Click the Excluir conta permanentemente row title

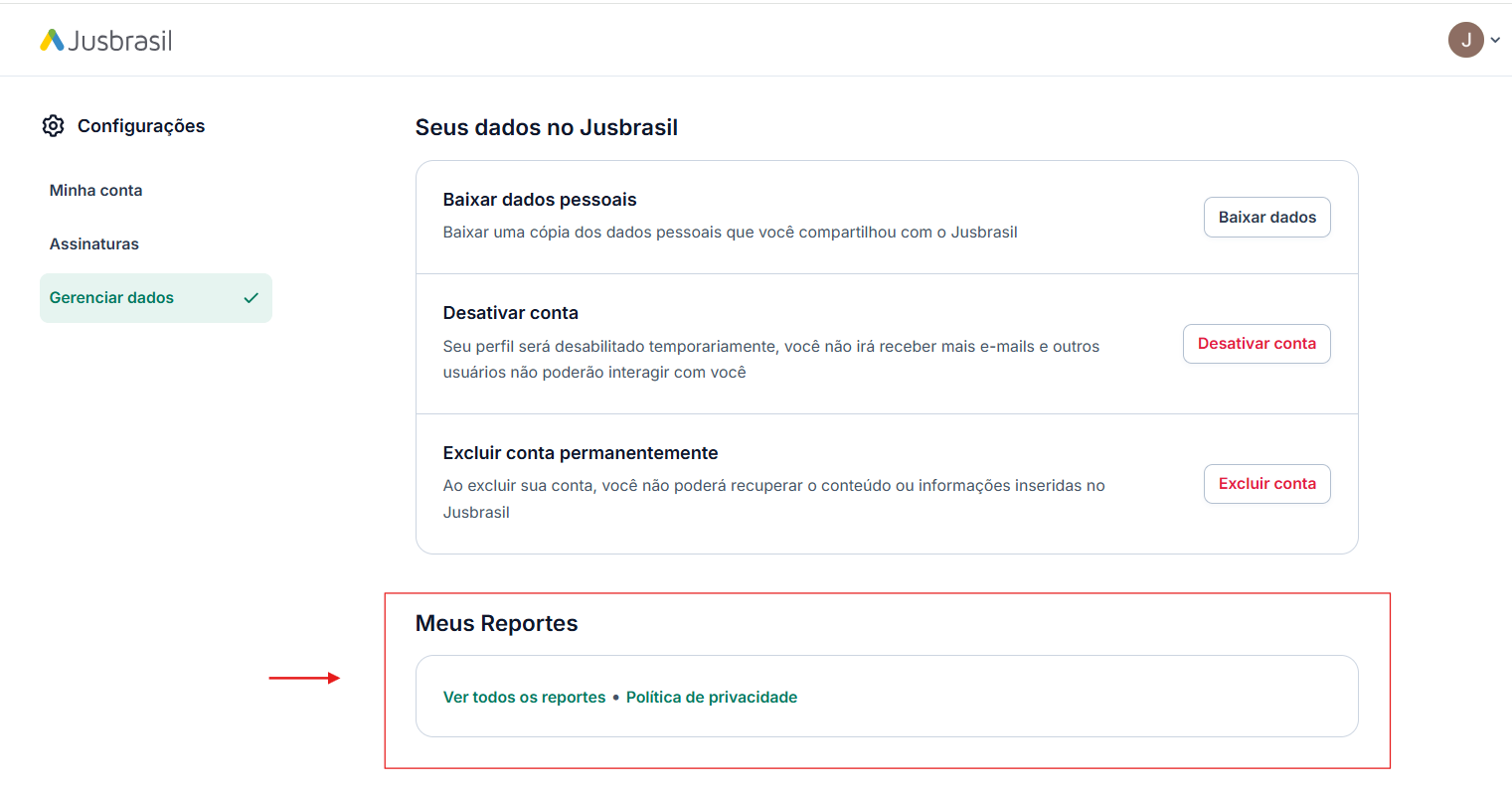coord(581,453)
